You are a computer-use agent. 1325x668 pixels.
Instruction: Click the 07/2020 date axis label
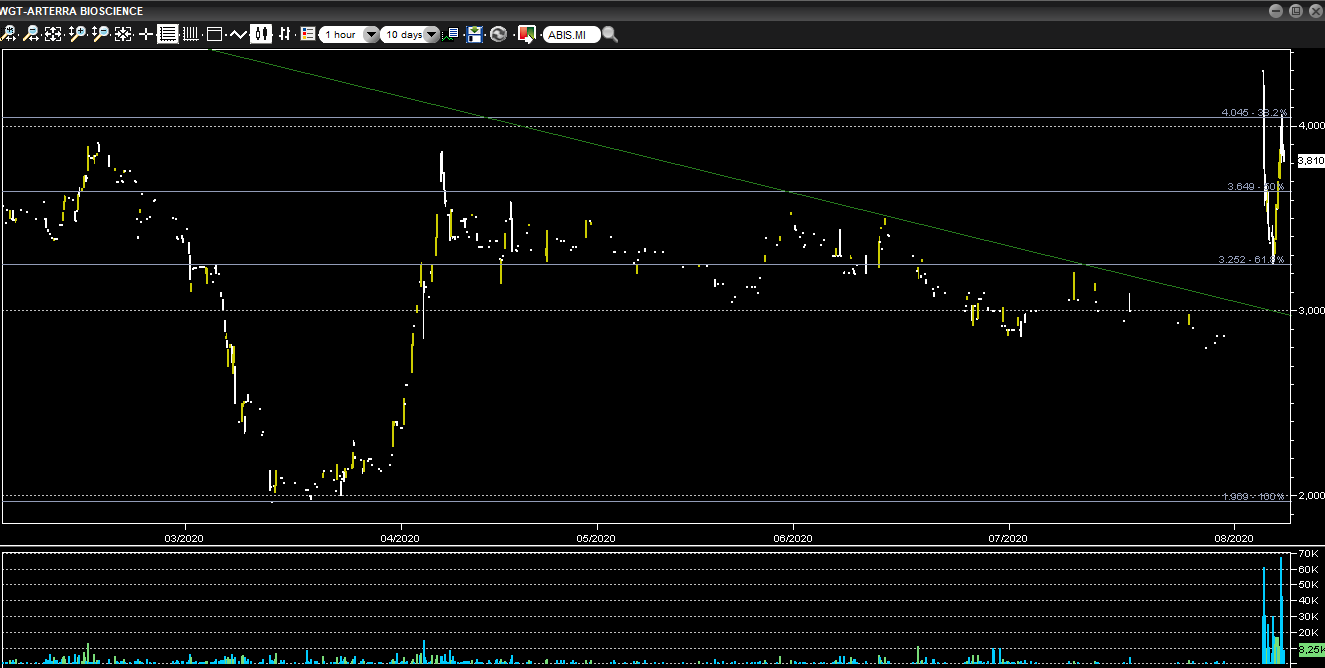(x=1009, y=538)
